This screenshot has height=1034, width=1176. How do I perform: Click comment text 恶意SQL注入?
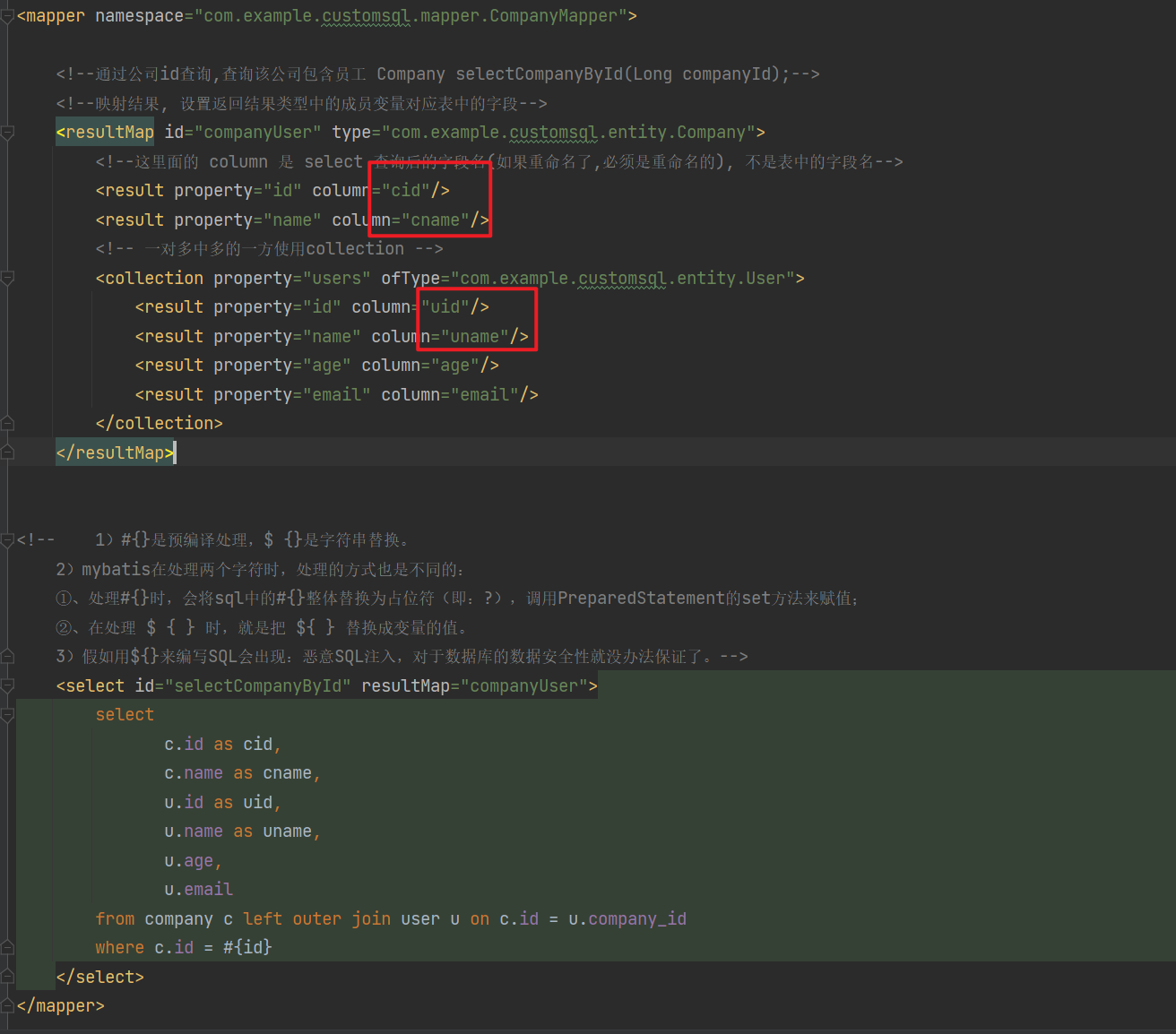pyautogui.click(x=350, y=657)
